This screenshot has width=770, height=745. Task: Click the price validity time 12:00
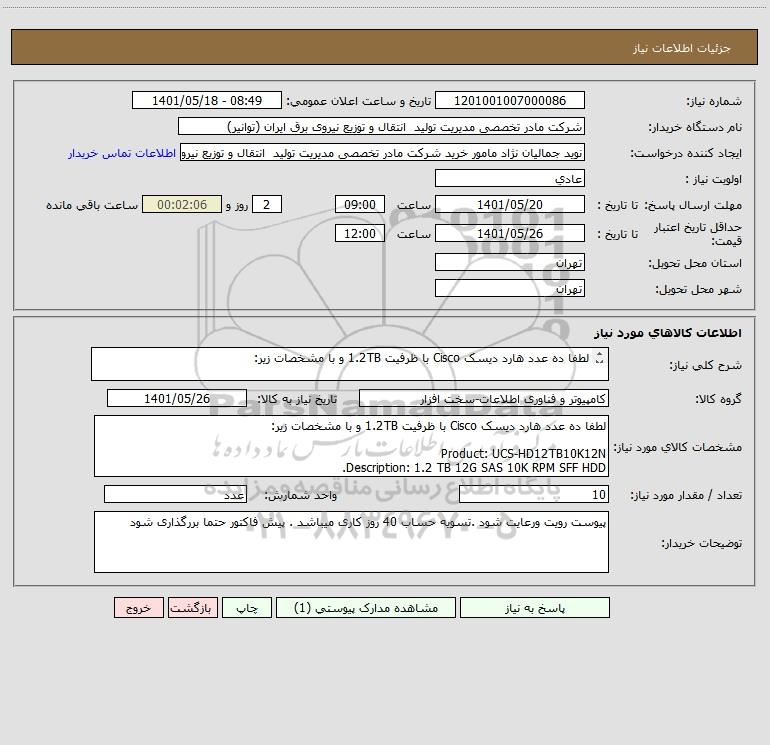coord(359,233)
